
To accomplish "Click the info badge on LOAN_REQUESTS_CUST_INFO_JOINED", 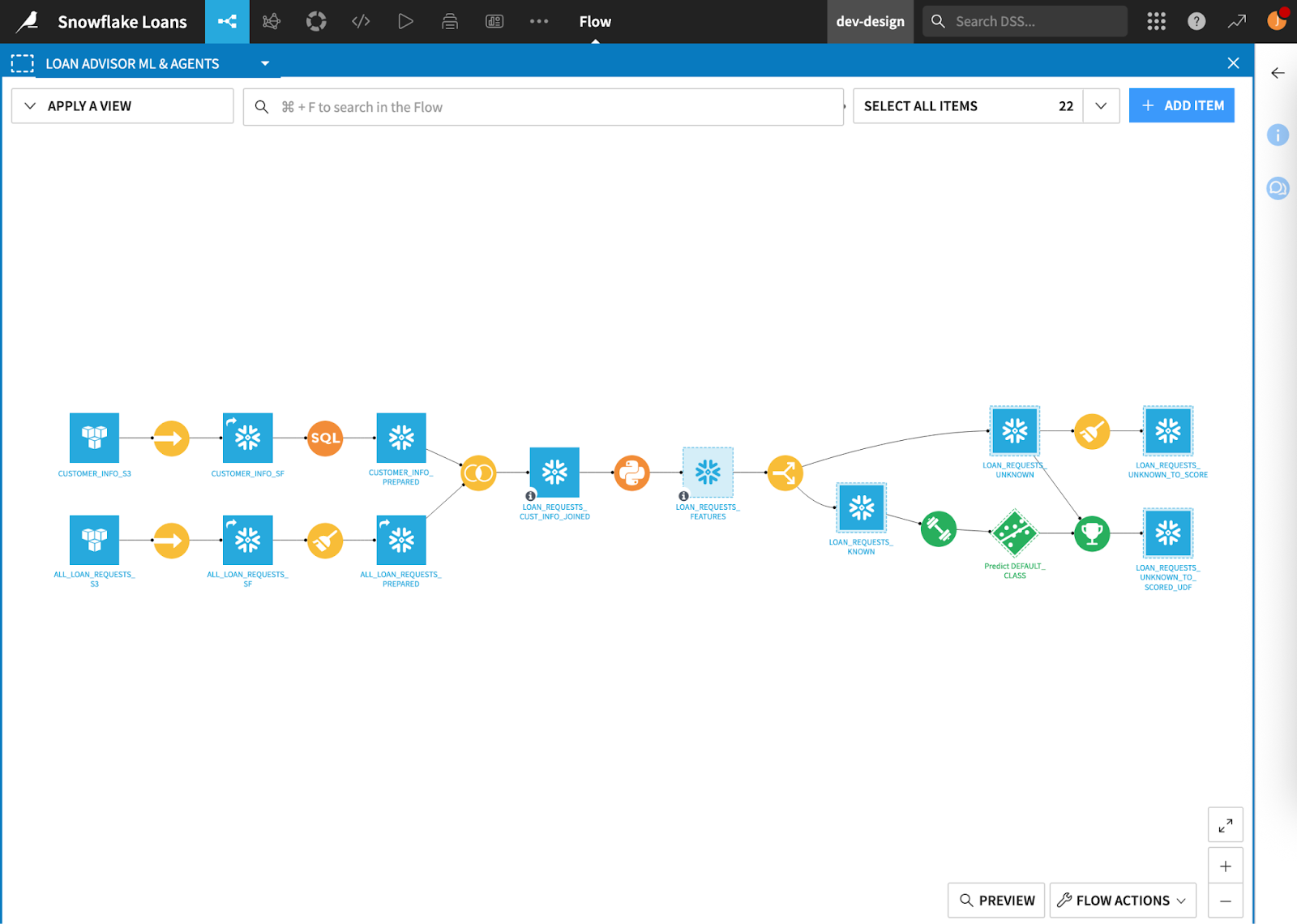I will [530, 496].
